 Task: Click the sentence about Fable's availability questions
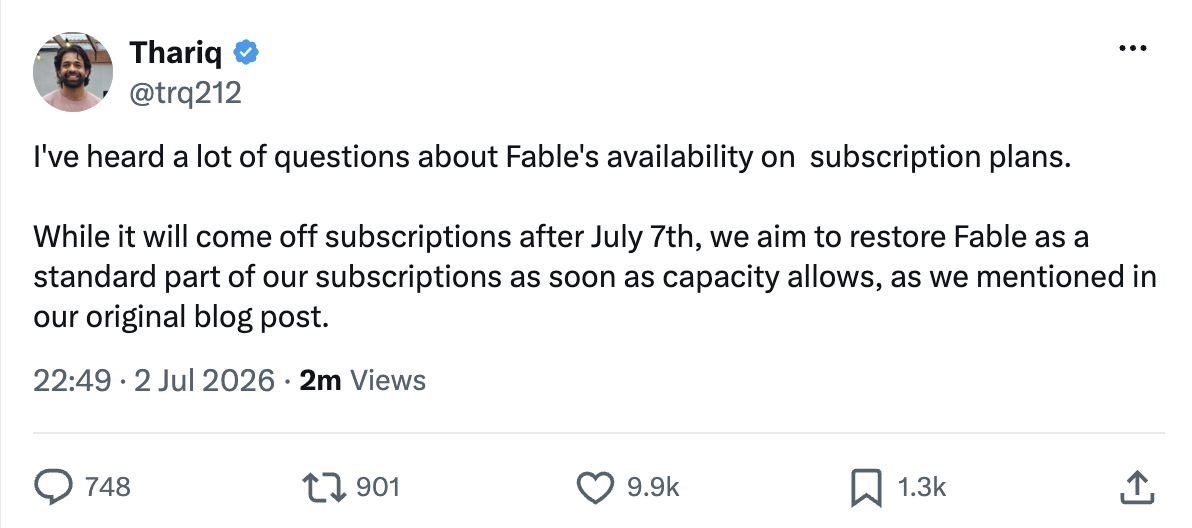[x=551, y=157]
